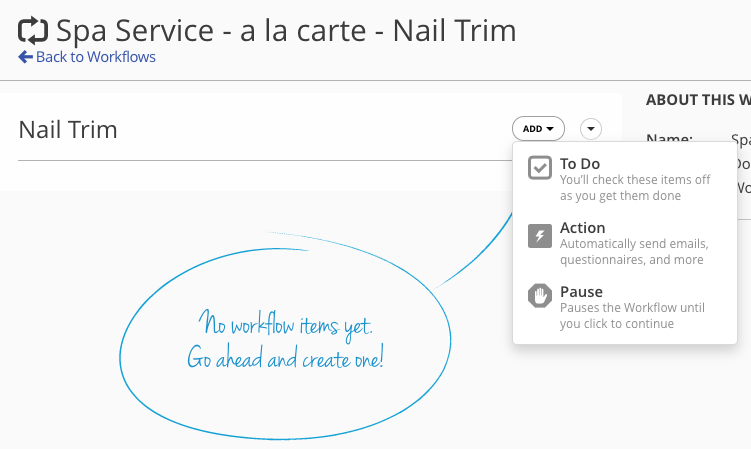Choose the Action menu label
This screenshot has width=751, height=449.
tap(582, 228)
